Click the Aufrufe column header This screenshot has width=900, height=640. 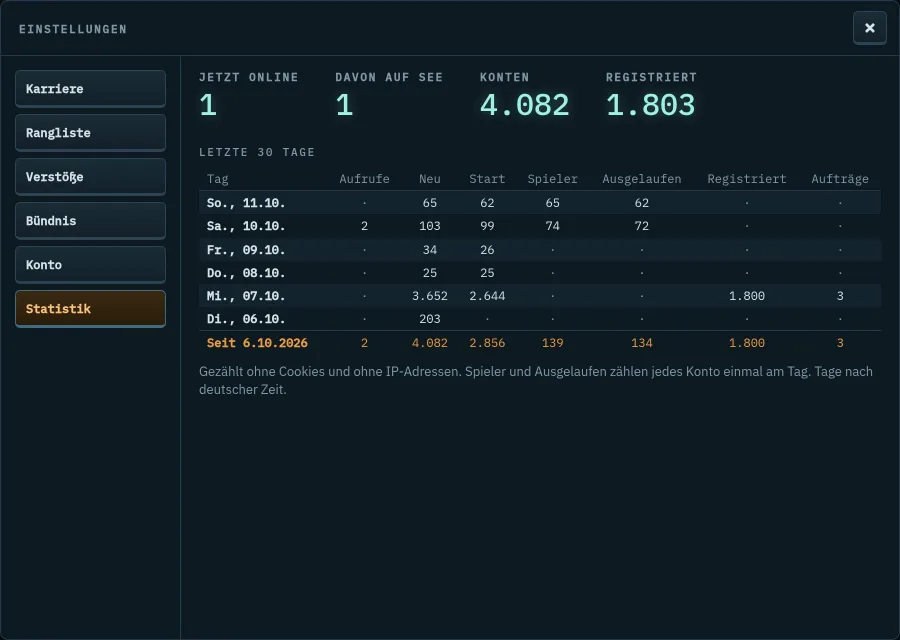[x=364, y=179]
